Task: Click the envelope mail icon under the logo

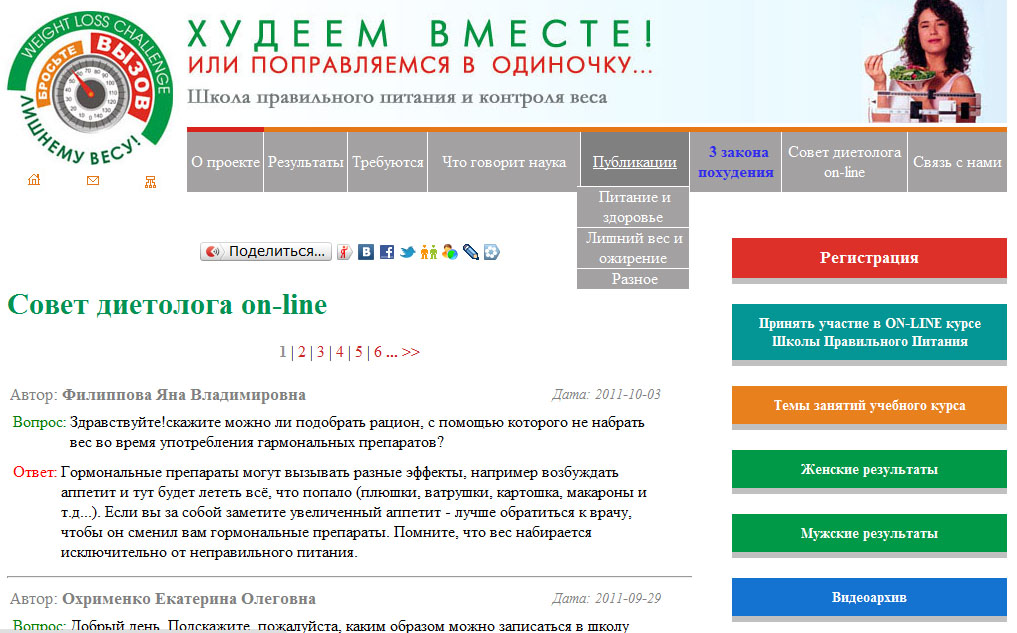Action: point(93,181)
